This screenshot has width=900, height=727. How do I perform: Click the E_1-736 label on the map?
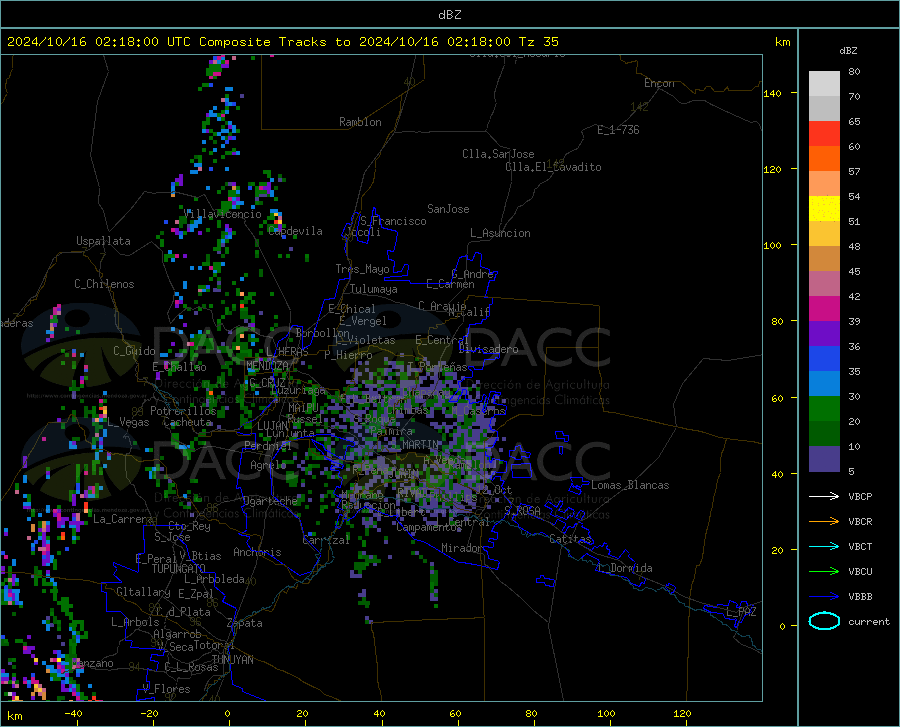click(x=618, y=130)
